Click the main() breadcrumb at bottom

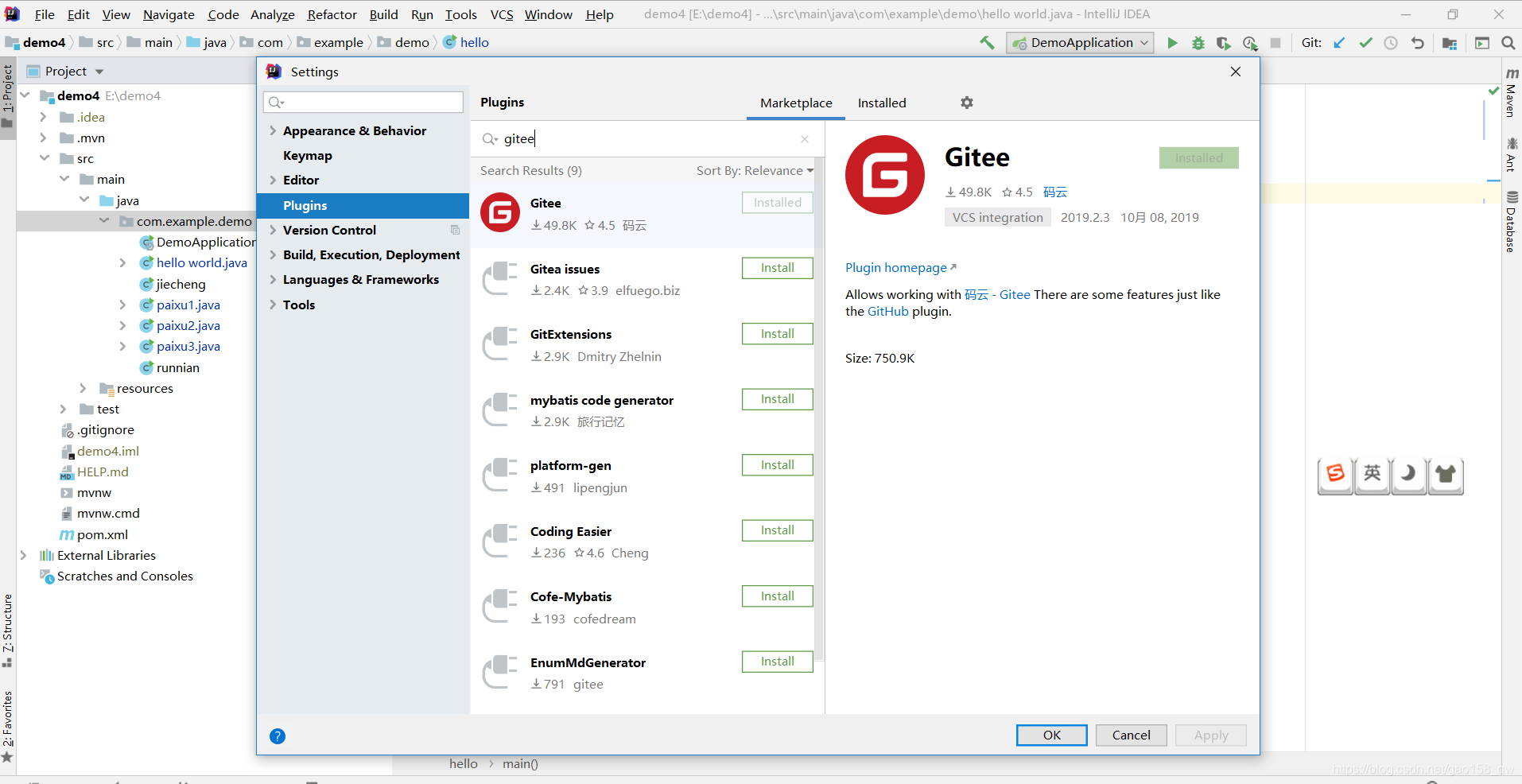(520, 764)
